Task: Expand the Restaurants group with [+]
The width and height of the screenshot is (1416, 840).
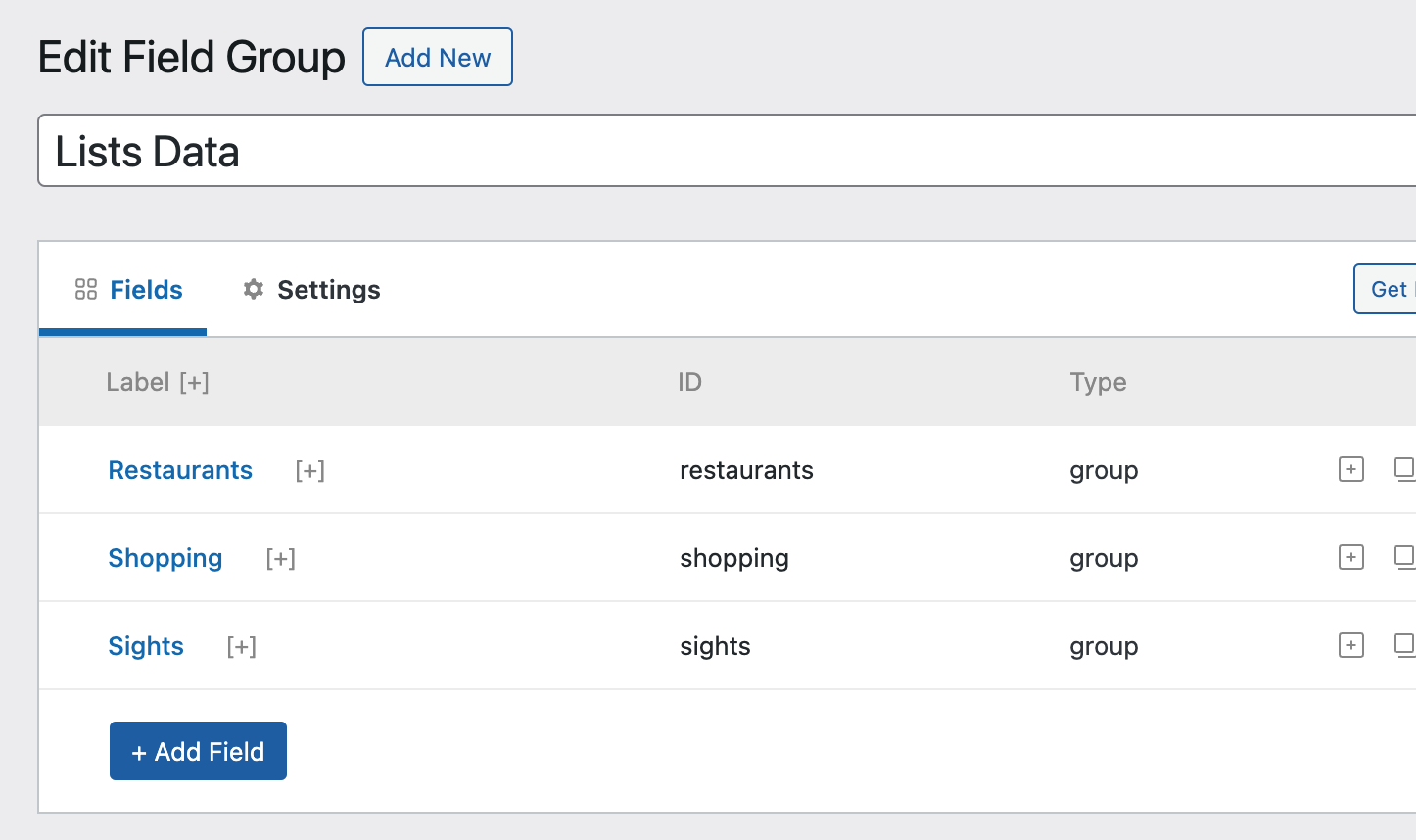Action: pos(310,470)
